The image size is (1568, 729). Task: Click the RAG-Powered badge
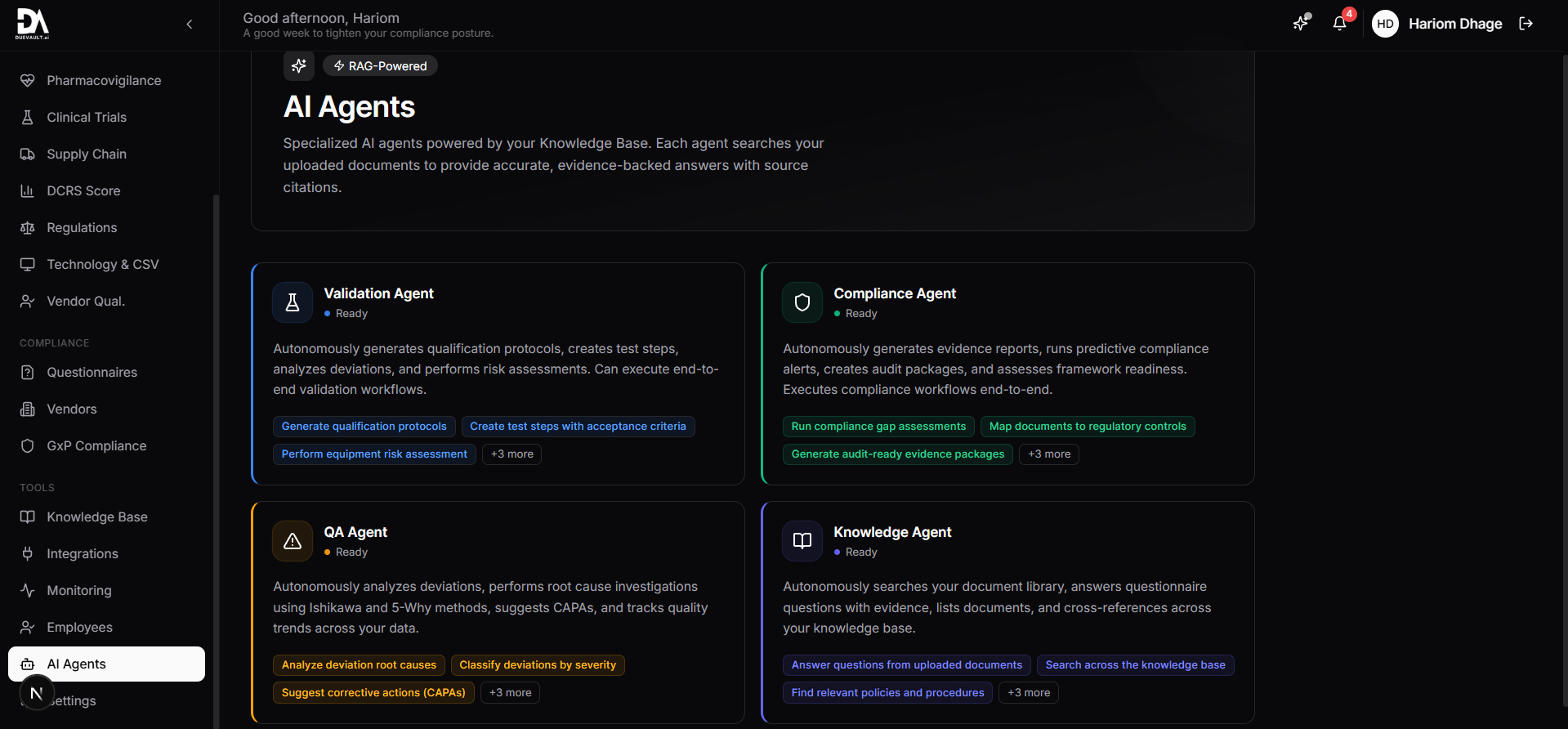tap(380, 66)
